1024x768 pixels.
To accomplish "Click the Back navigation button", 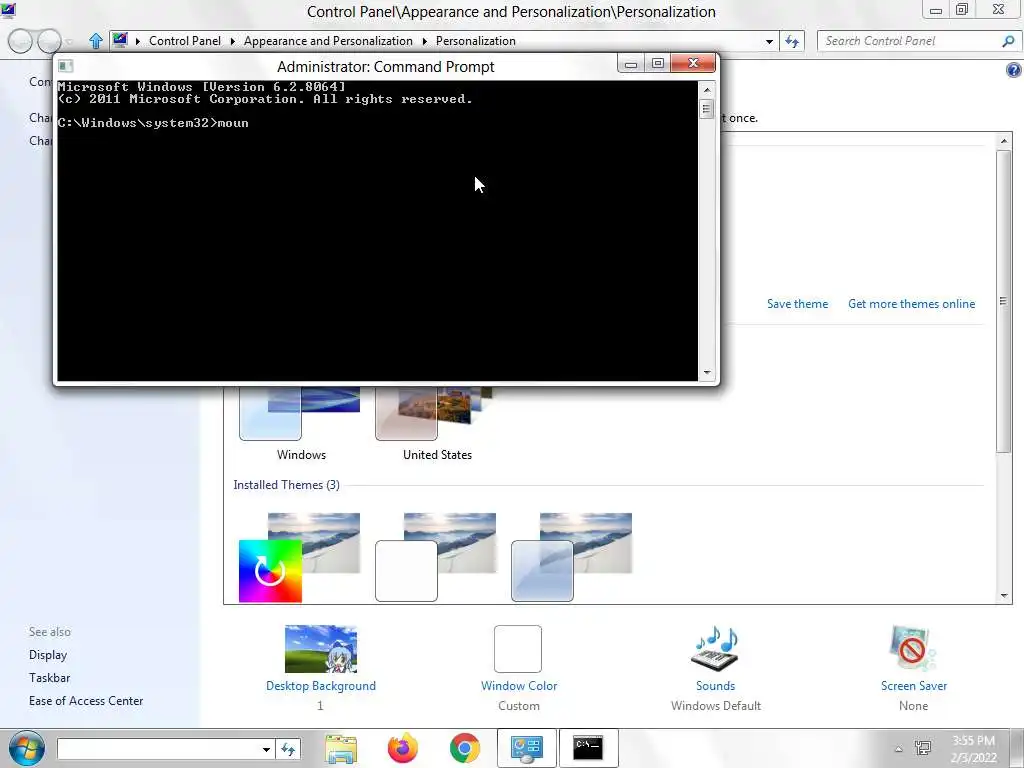I will [x=20, y=42].
